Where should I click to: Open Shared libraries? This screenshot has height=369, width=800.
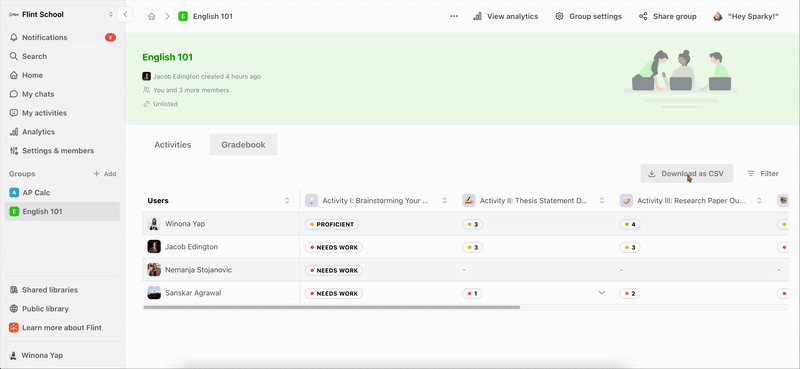(62, 290)
